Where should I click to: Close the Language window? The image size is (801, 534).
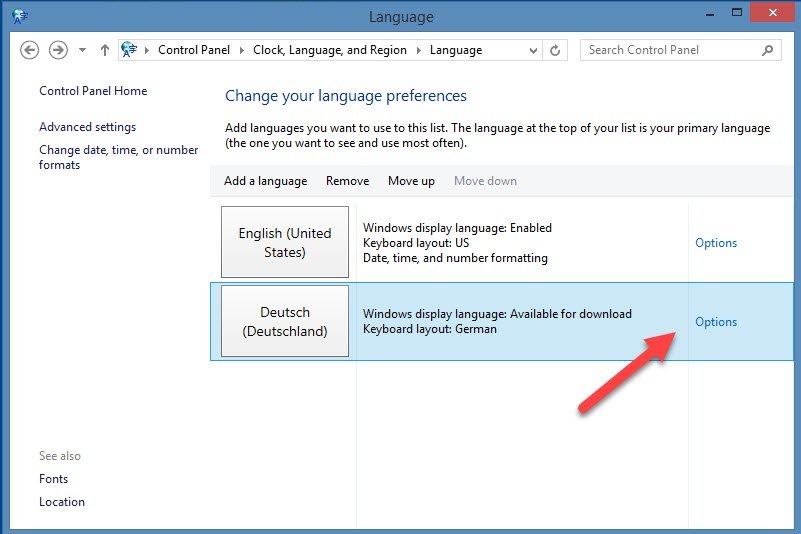click(772, 13)
